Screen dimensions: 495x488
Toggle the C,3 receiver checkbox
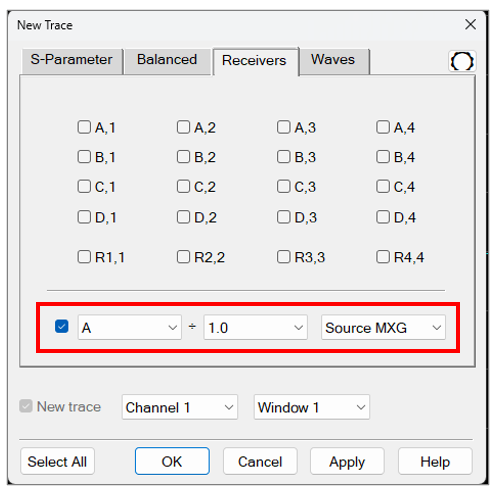pyautogui.click(x=284, y=186)
